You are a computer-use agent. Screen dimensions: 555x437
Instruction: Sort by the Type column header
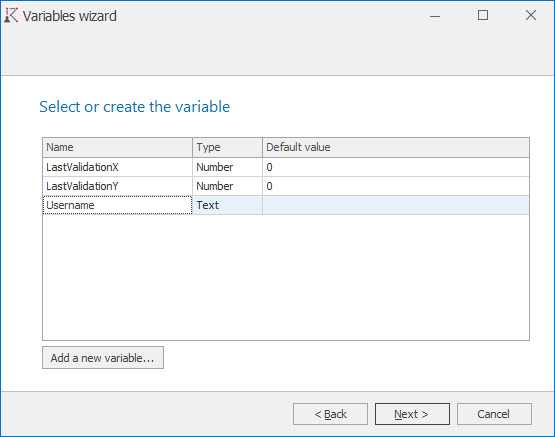(x=228, y=147)
